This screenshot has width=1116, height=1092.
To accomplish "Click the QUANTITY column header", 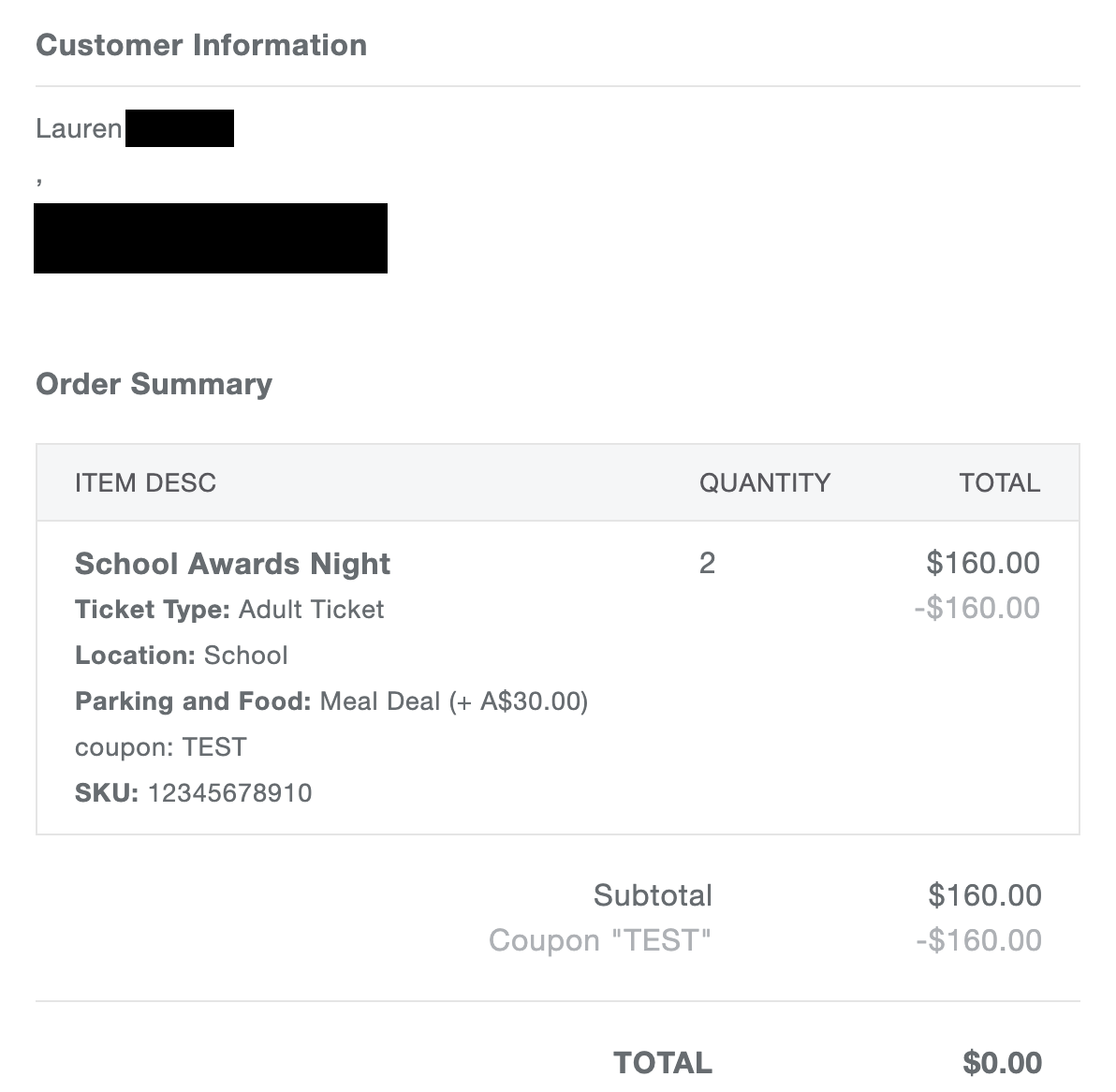I will pos(764,482).
